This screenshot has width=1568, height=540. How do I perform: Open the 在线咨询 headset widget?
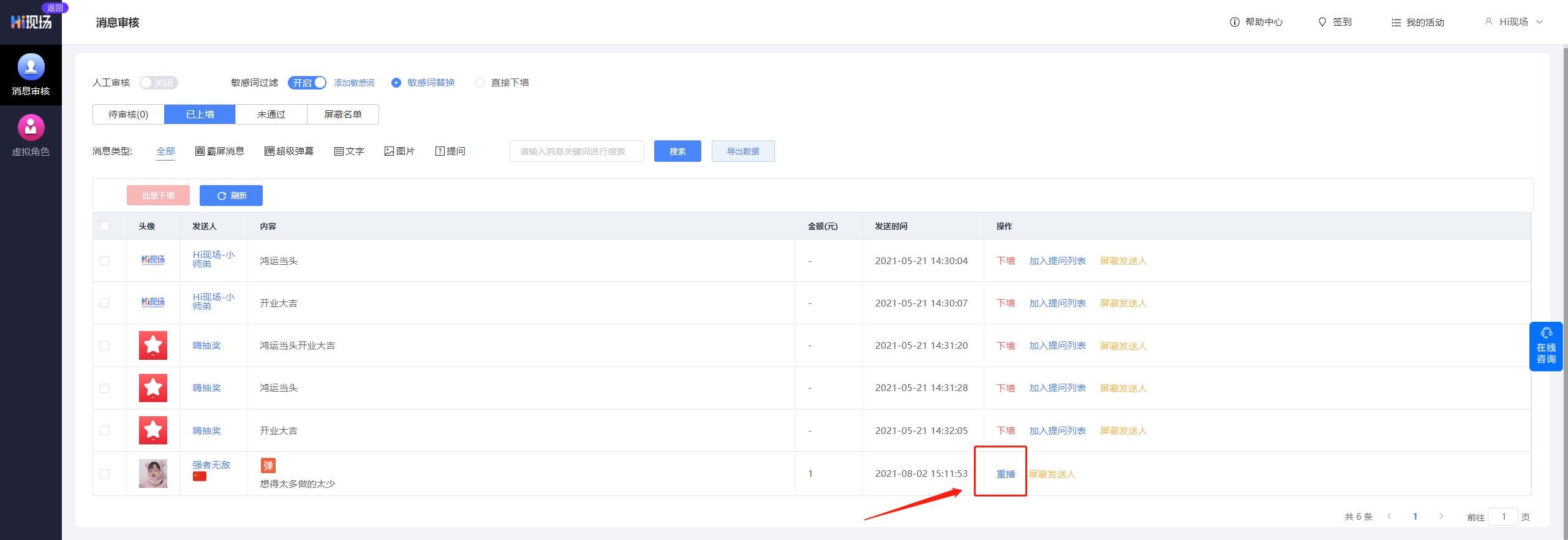(x=1545, y=346)
